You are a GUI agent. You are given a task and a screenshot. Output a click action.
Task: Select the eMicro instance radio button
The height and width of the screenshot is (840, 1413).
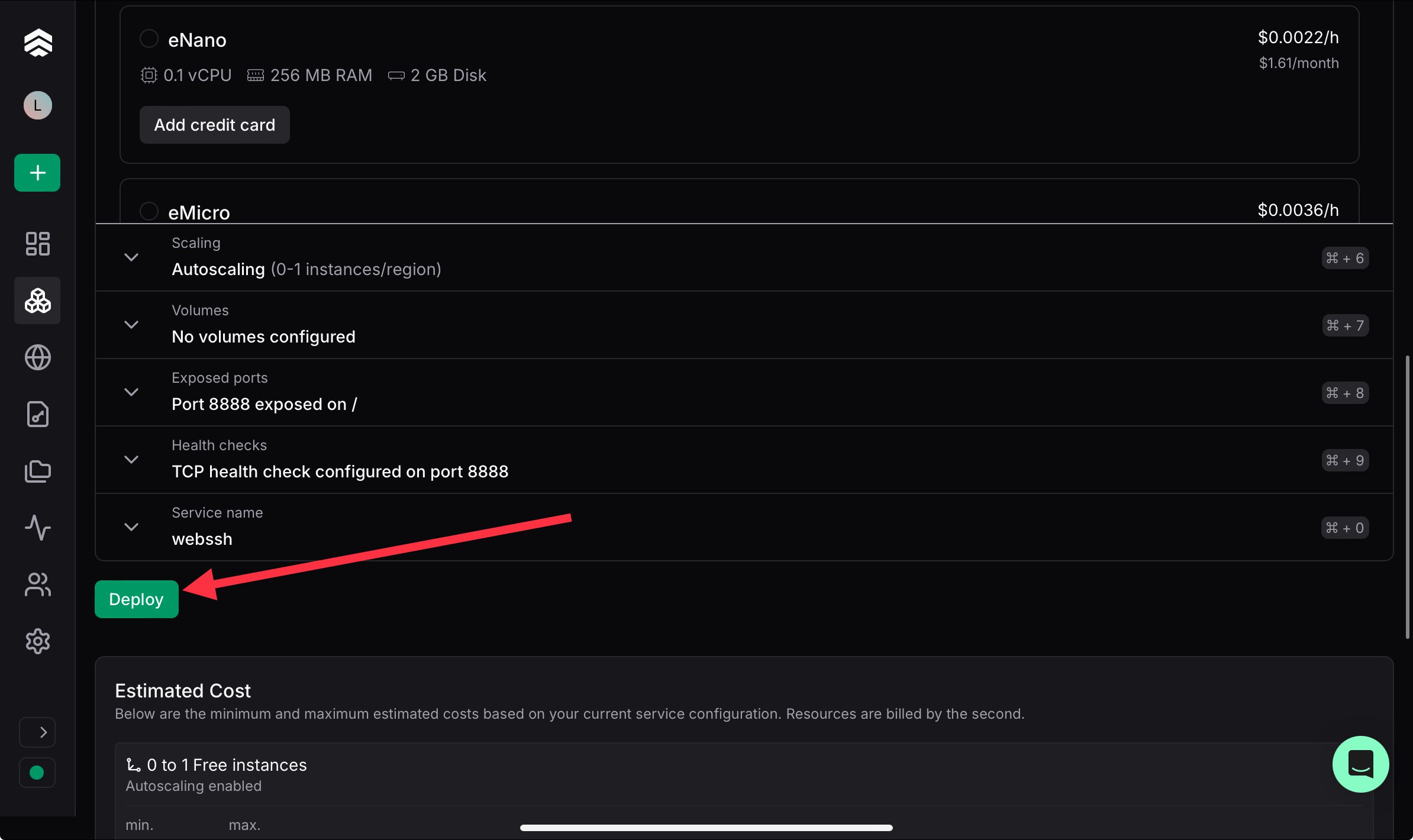pyautogui.click(x=149, y=211)
